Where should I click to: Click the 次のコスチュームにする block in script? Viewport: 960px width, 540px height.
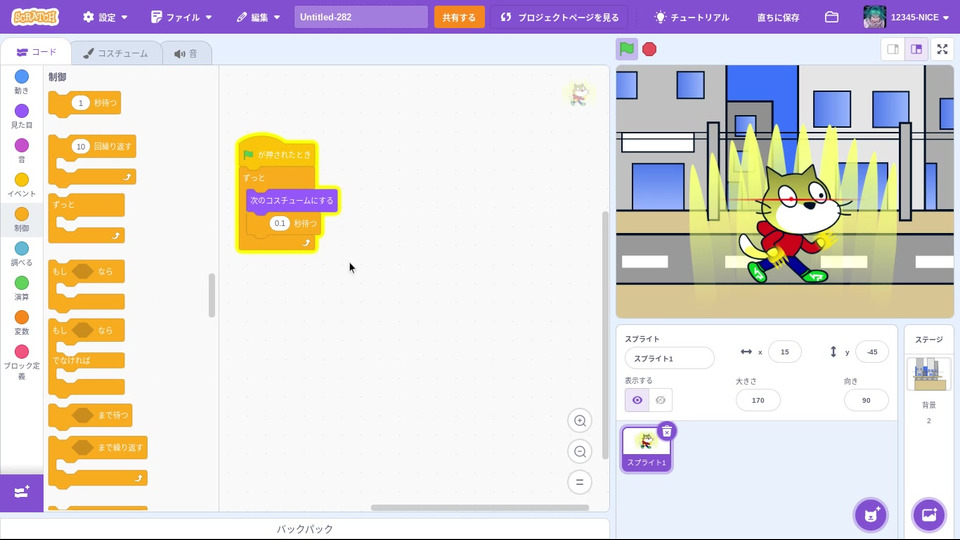(x=291, y=201)
